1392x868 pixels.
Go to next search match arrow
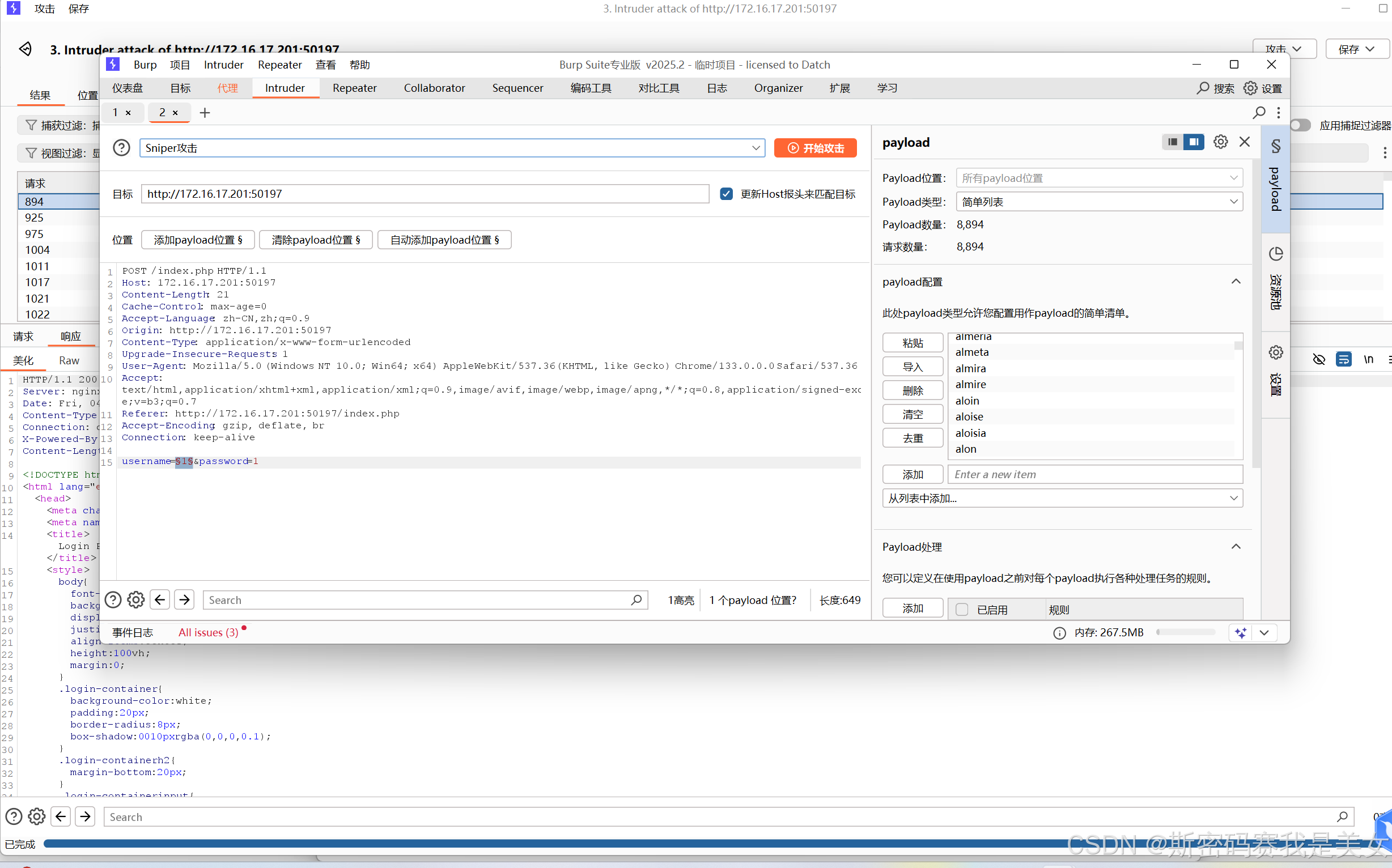point(184,600)
